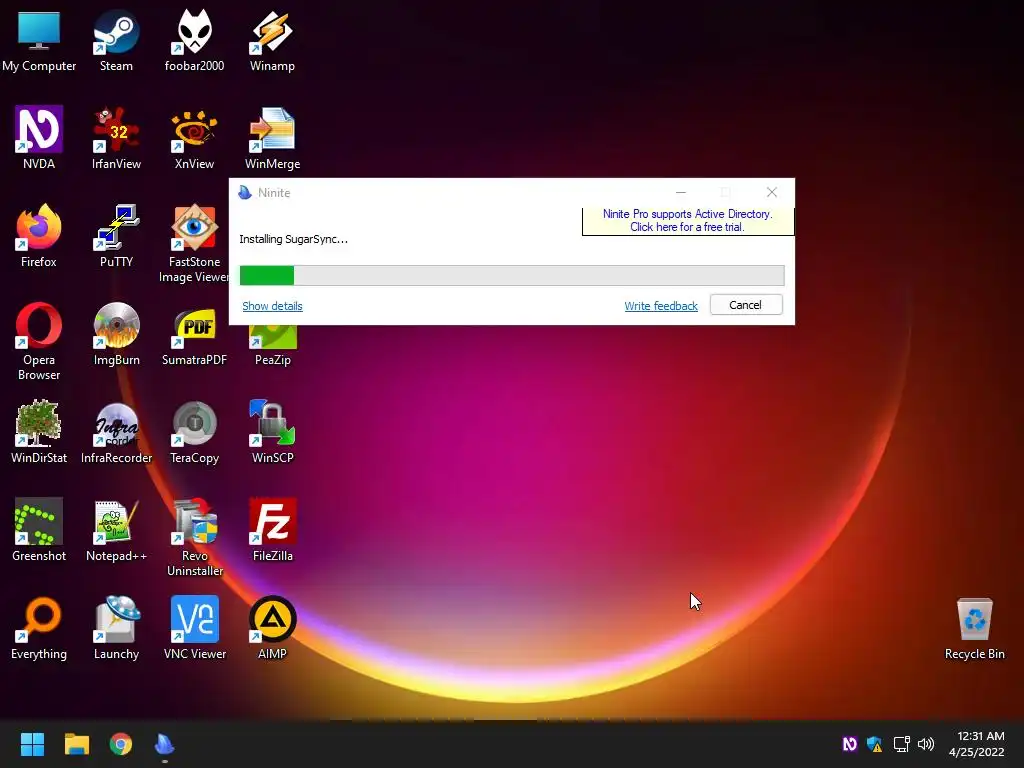The height and width of the screenshot is (768, 1024).
Task: Select the Everything desktop shortcut
Action: [39, 628]
